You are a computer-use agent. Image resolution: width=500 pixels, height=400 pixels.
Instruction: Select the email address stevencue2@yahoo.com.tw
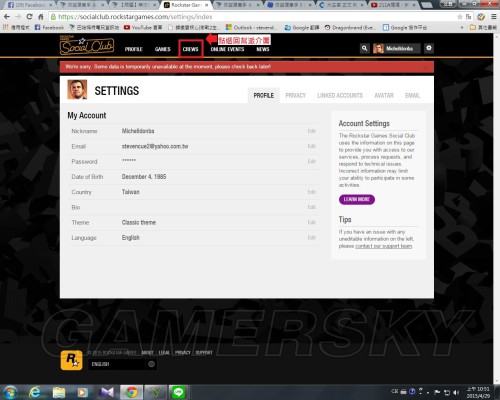point(155,146)
